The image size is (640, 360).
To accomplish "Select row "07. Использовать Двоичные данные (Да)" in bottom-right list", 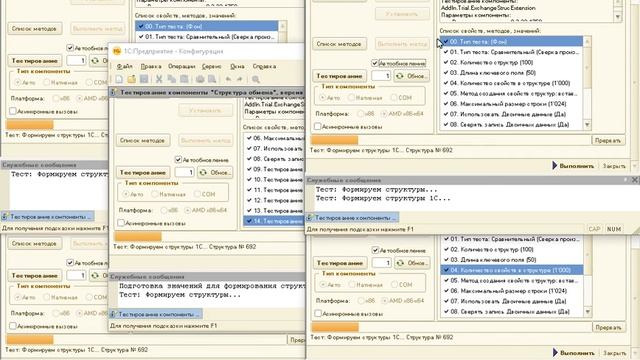I will point(512,301).
